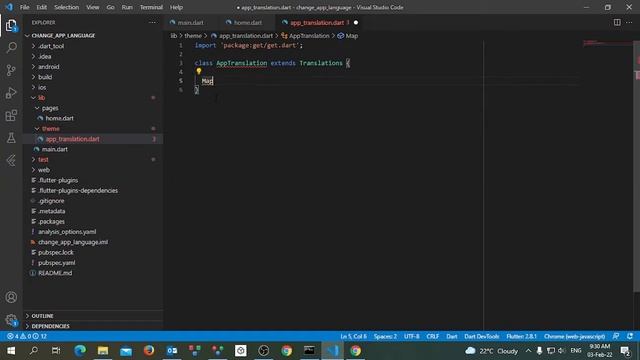Open the Search view in activity bar
Screen dimensions: 640x360
pyautogui.click(x=11, y=48)
